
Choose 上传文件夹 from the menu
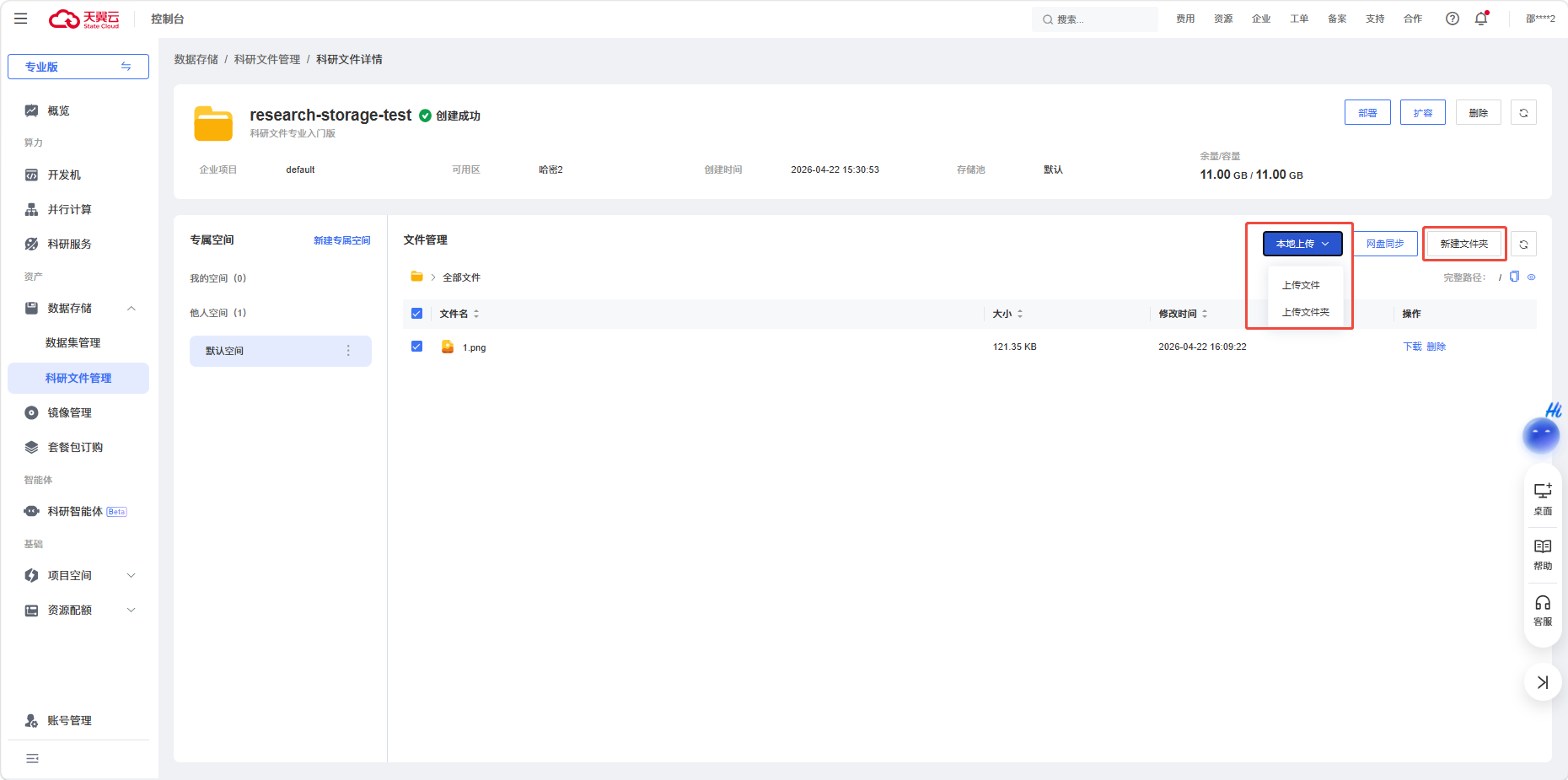pos(1305,312)
